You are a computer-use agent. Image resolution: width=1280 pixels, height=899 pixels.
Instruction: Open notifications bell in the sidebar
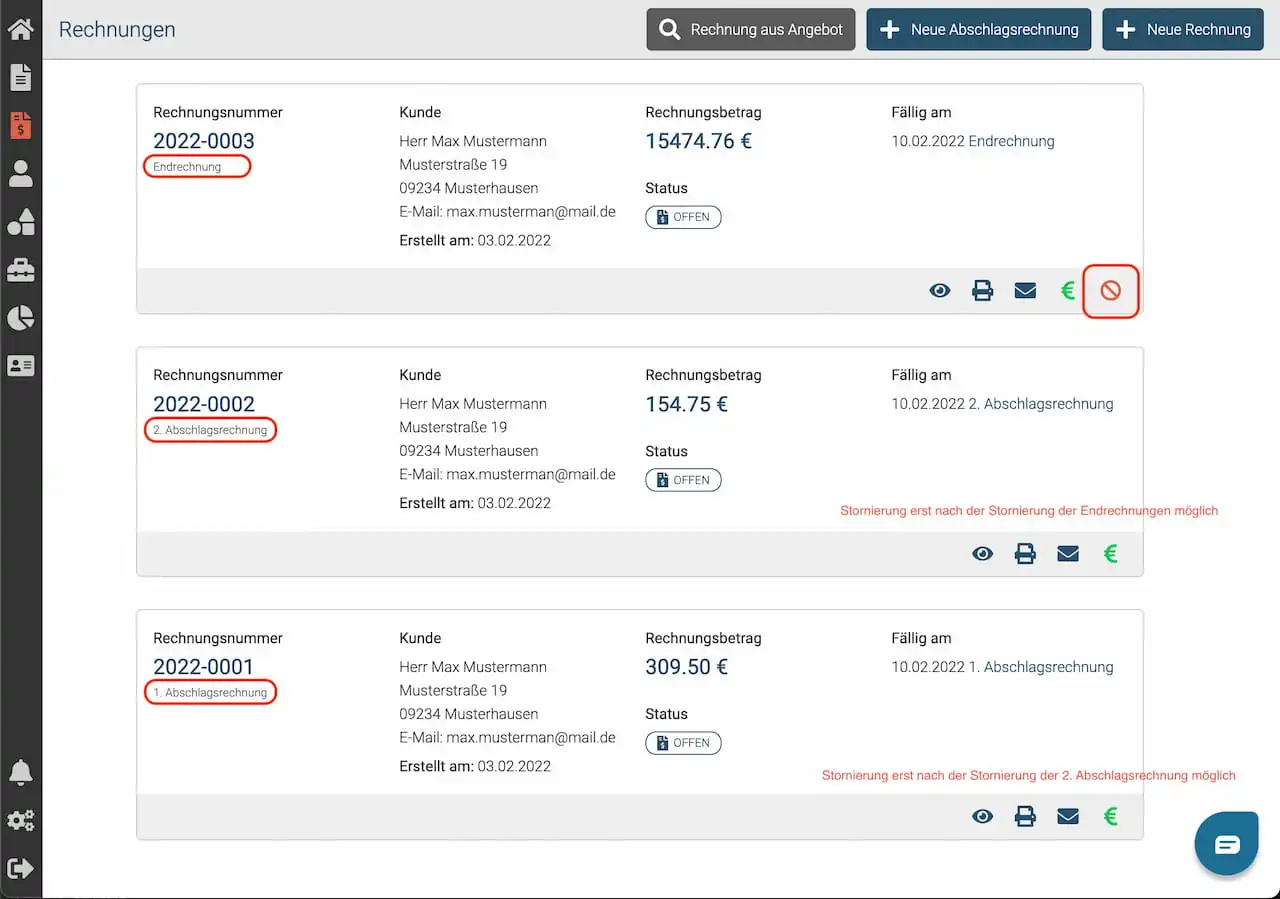click(x=20, y=772)
